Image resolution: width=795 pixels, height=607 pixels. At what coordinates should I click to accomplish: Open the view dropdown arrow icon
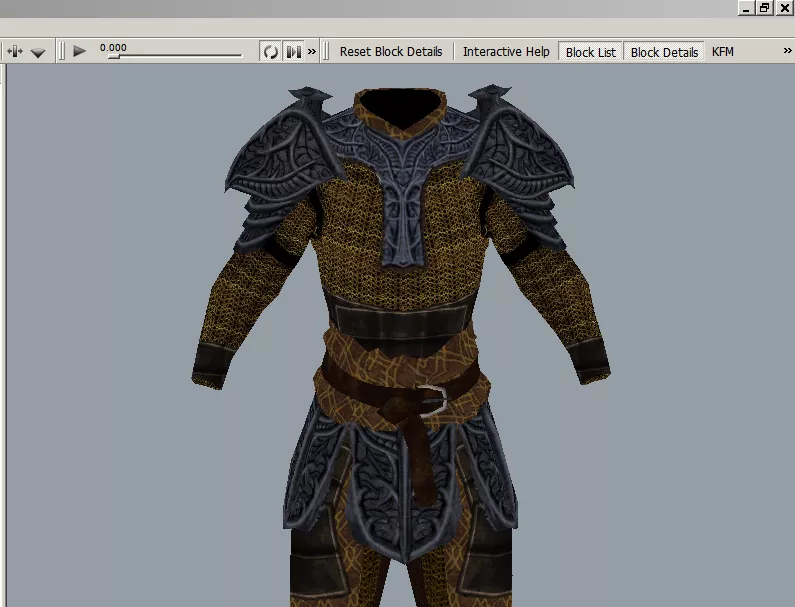pos(38,52)
